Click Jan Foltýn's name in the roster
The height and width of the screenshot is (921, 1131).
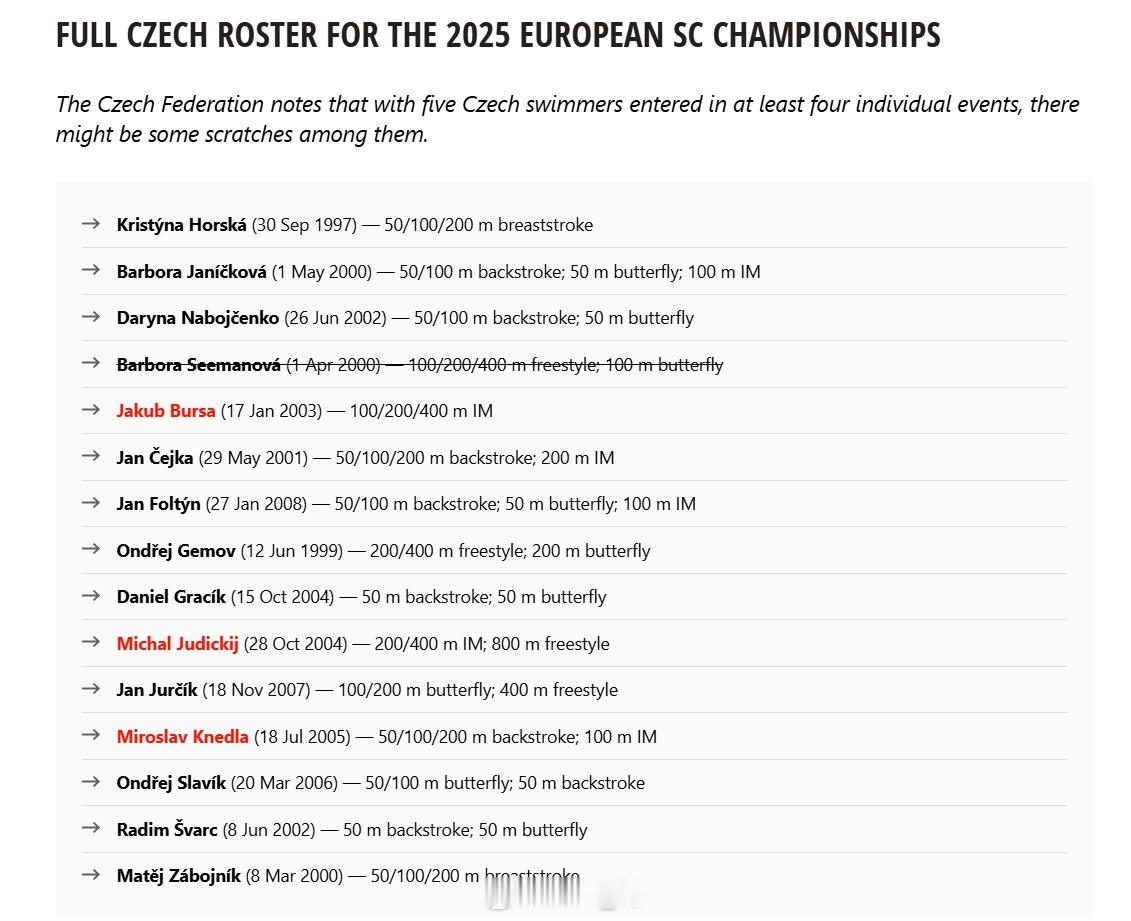click(159, 504)
